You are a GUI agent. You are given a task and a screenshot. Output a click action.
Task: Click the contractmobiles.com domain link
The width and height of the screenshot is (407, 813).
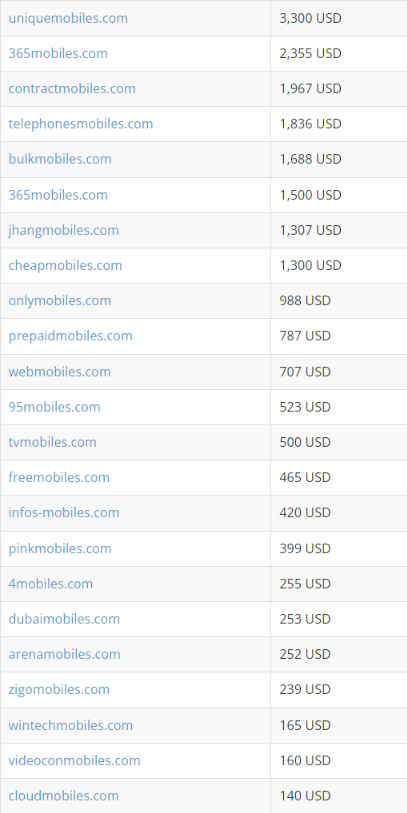click(x=72, y=89)
